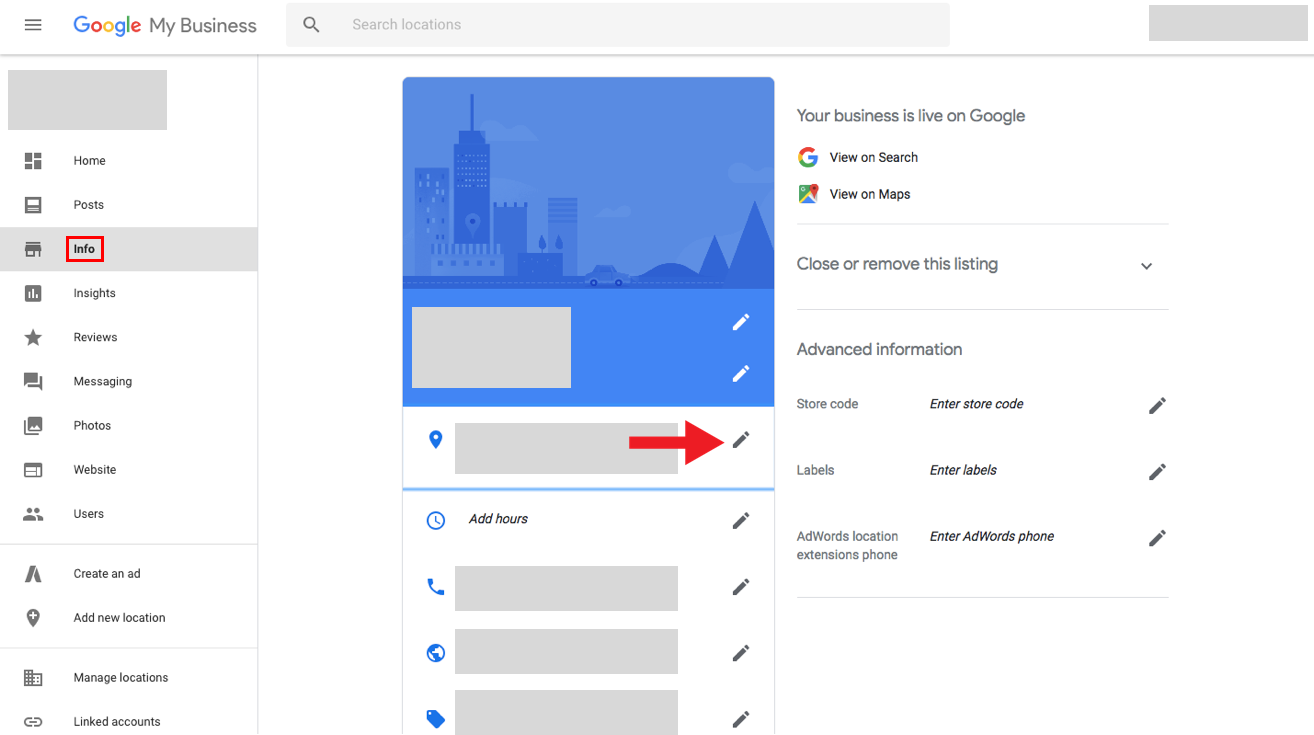Click the blue tag label icon
This screenshot has width=1314, height=735.
[436, 719]
